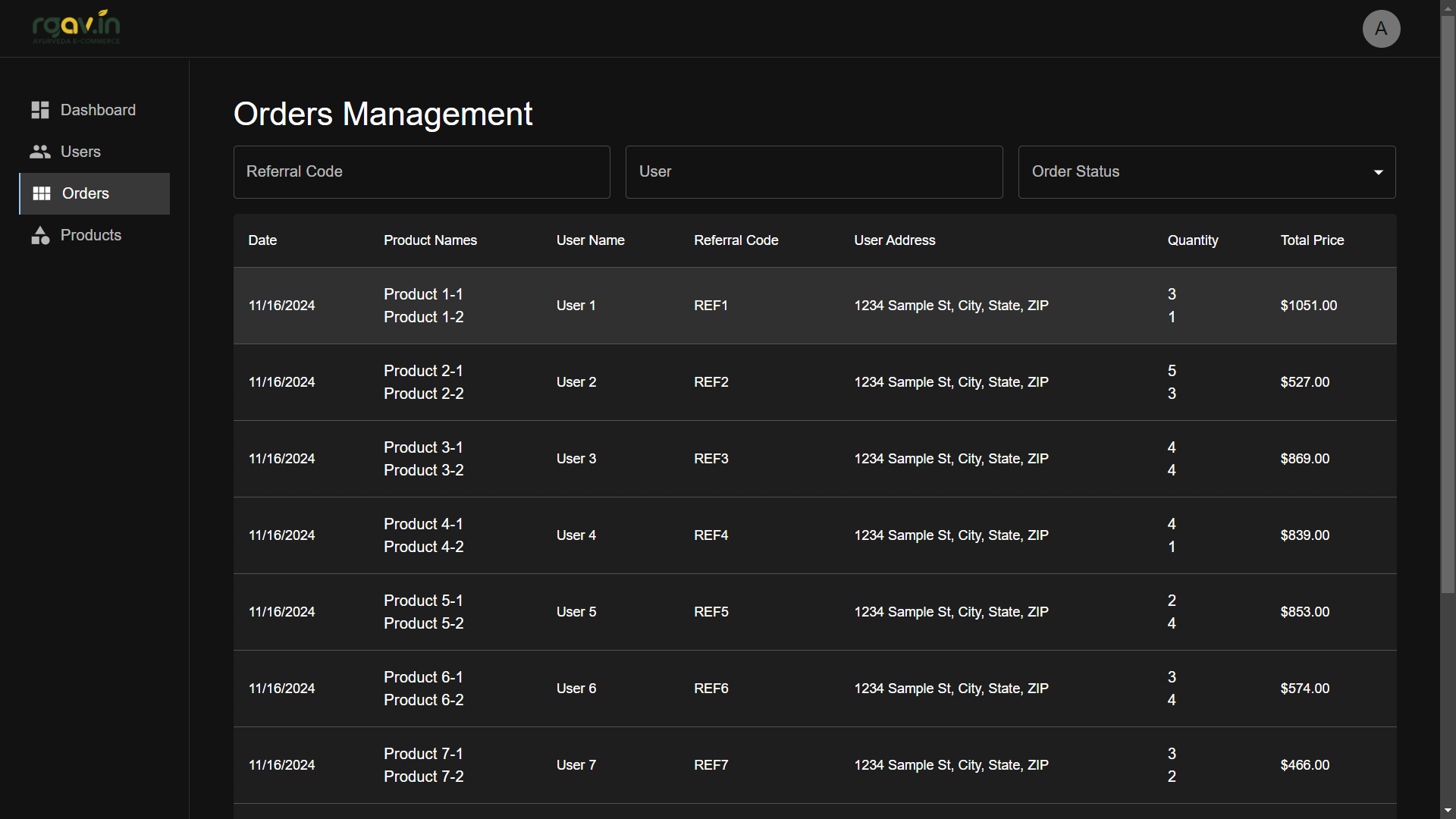Screen dimensions: 1456x819
Task: Click the Orders grid icon in sidebar
Action: (42, 193)
